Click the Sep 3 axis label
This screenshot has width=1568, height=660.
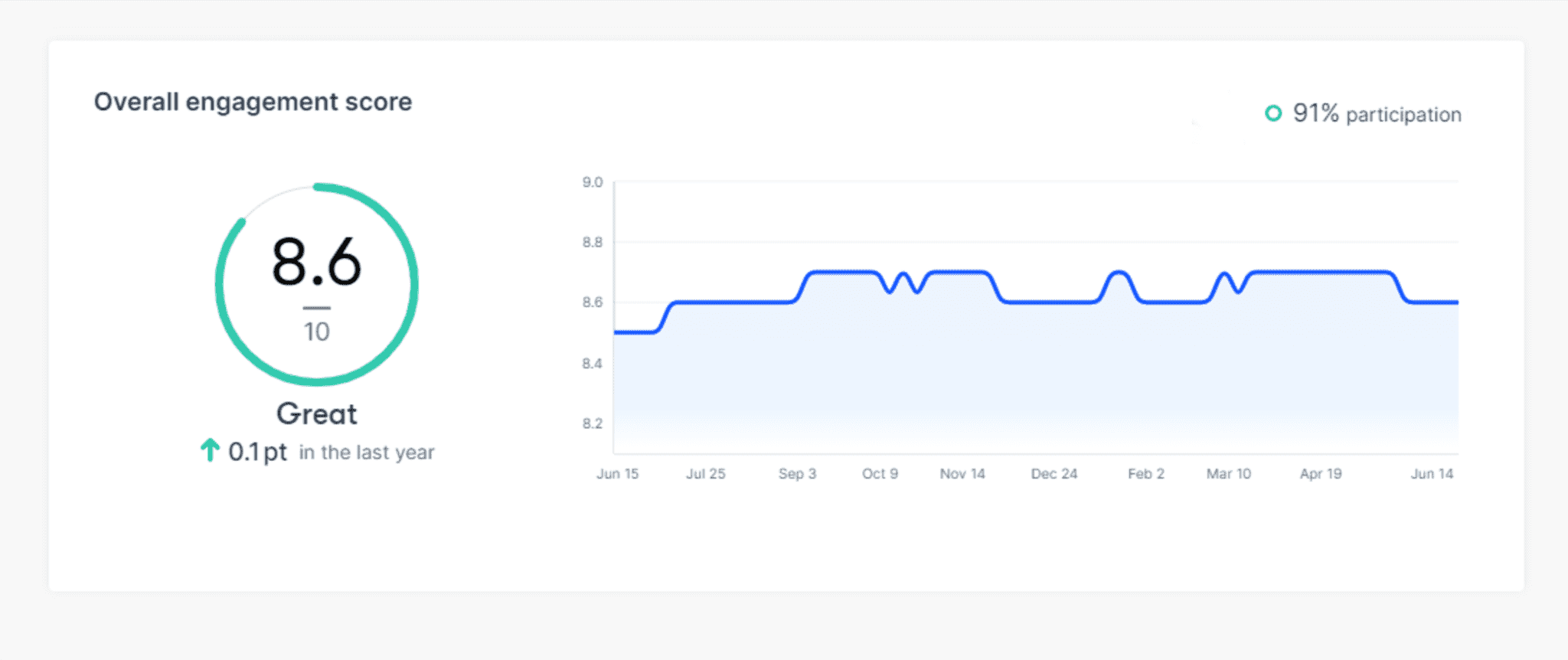point(797,474)
